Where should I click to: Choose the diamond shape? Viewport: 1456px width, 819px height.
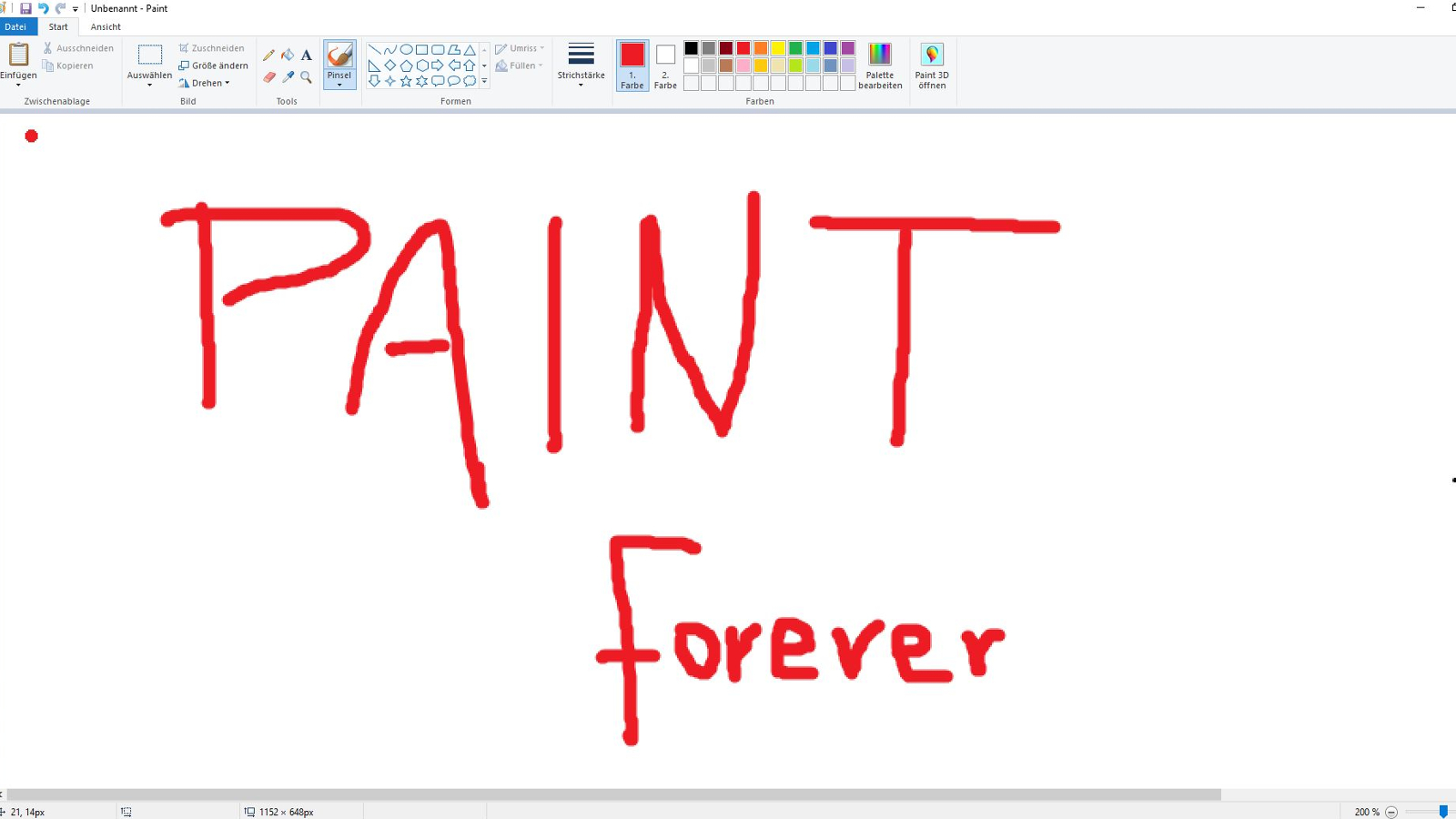(390, 66)
